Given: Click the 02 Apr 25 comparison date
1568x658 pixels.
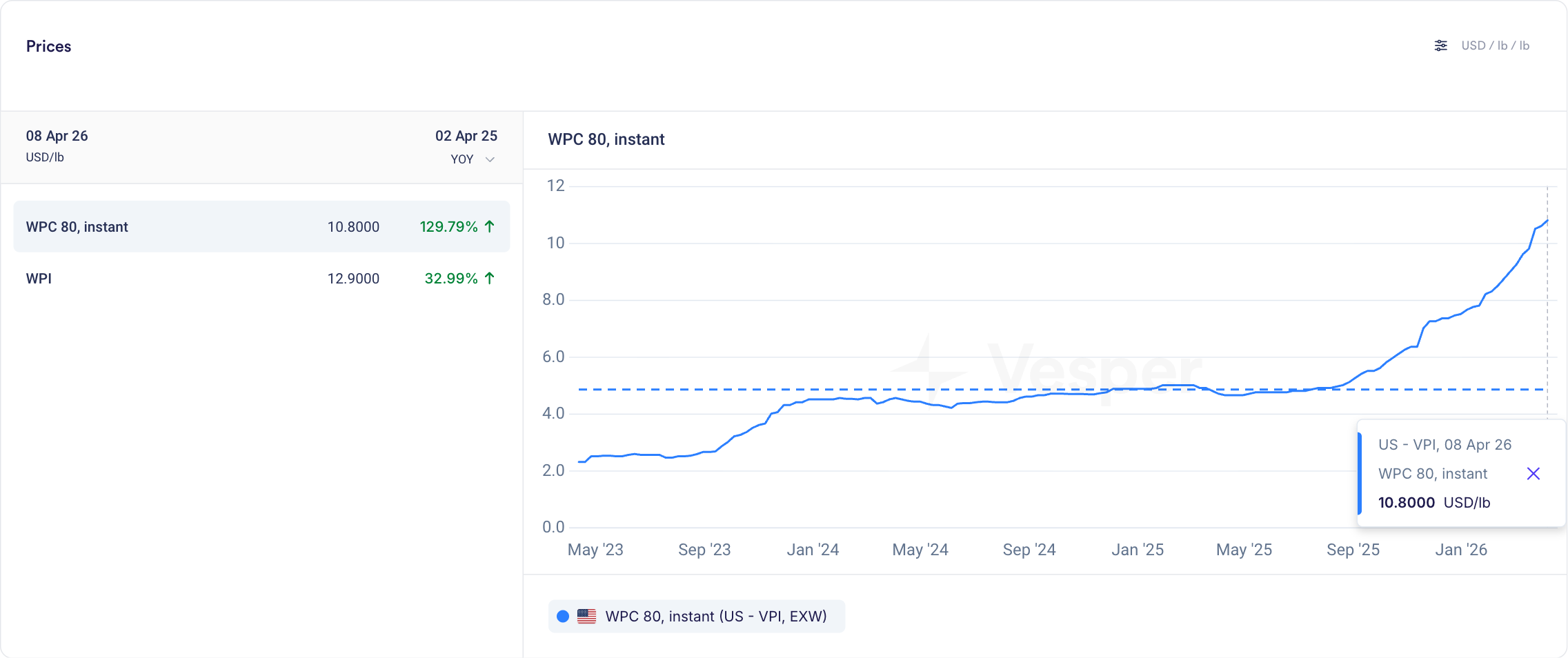Looking at the screenshot, I should 466,136.
